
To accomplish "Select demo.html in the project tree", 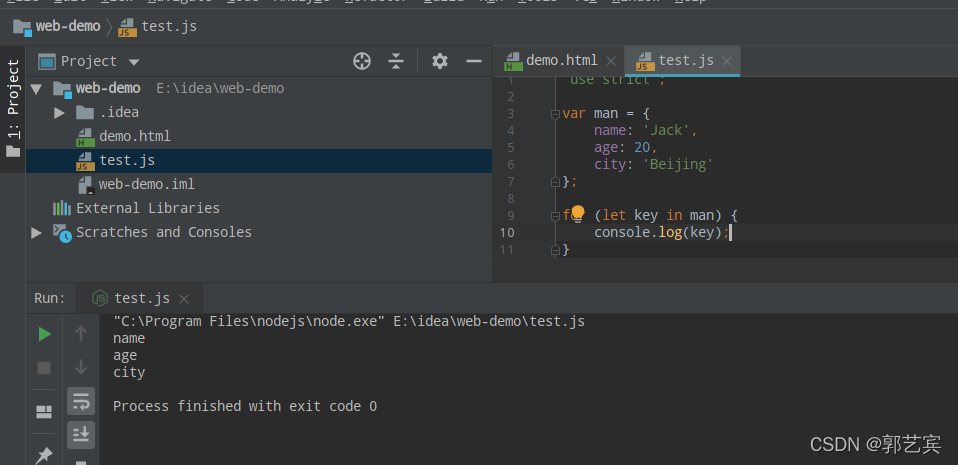I will point(134,136).
